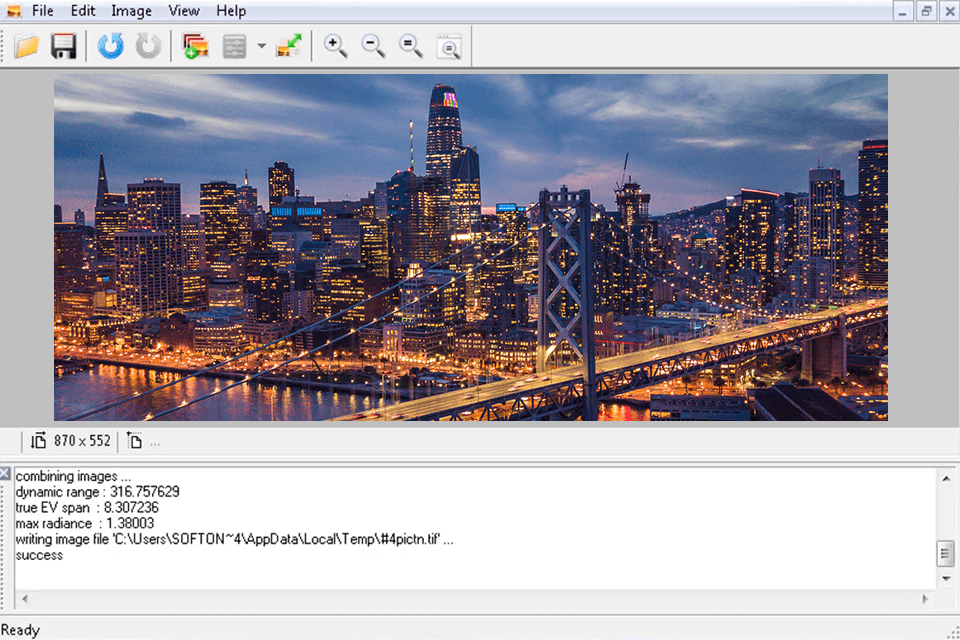The height and width of the screenshot is (640, 960).
Task: Click the blue undo arrow icon
Action: coord(111,47)
